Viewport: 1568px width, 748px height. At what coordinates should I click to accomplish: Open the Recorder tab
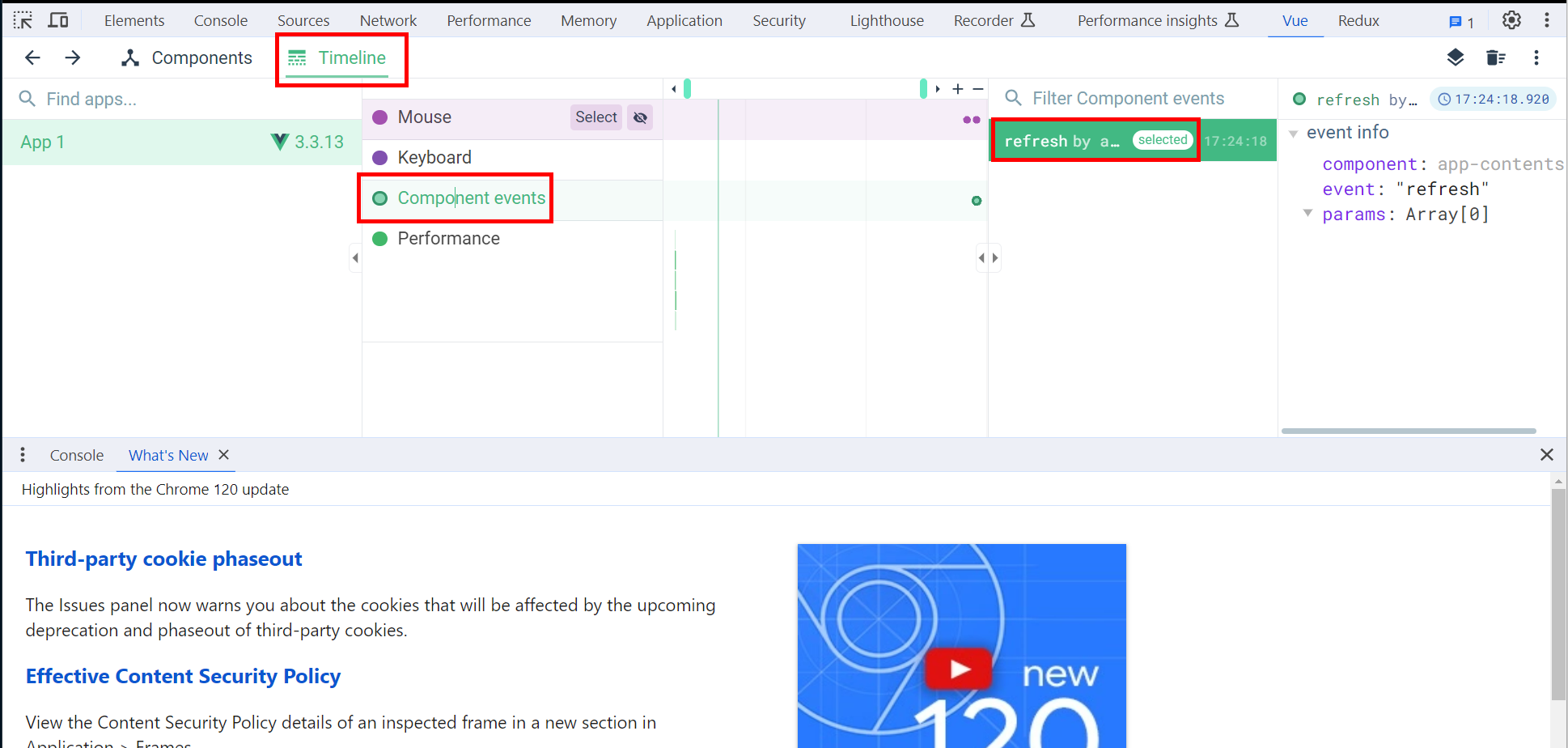coord(994,20)
